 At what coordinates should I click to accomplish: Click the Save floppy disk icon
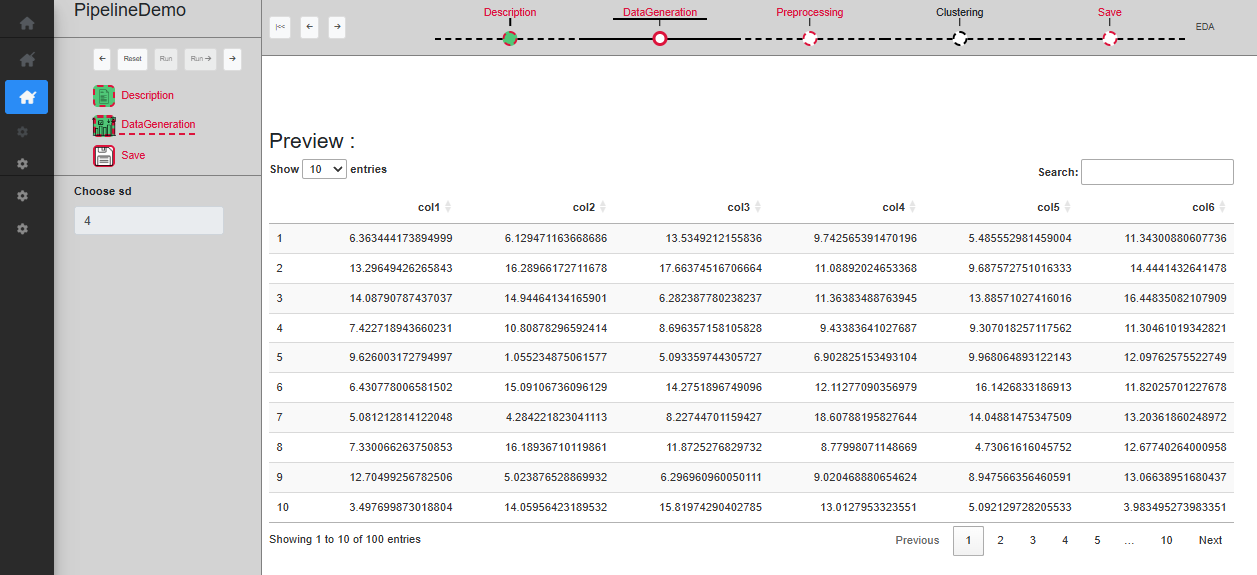pyautogui.click(x=104, y=156)
